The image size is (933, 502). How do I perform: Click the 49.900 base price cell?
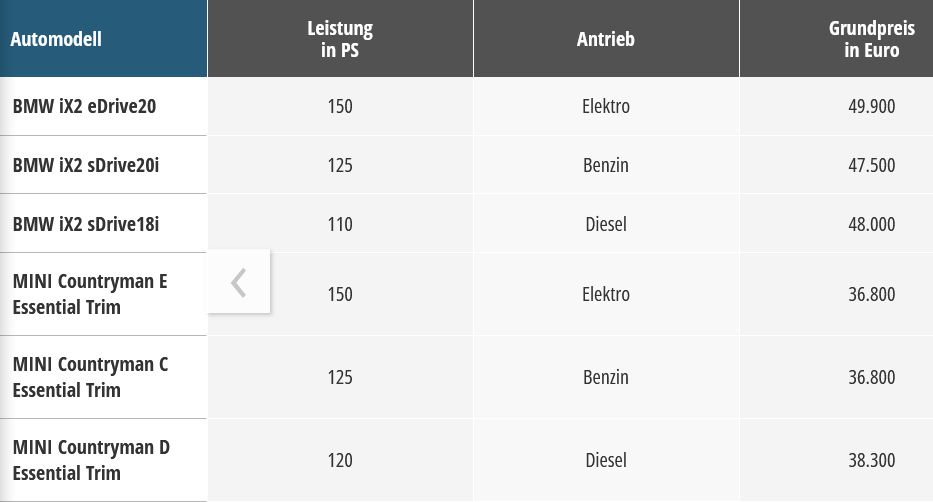(871, 106)
